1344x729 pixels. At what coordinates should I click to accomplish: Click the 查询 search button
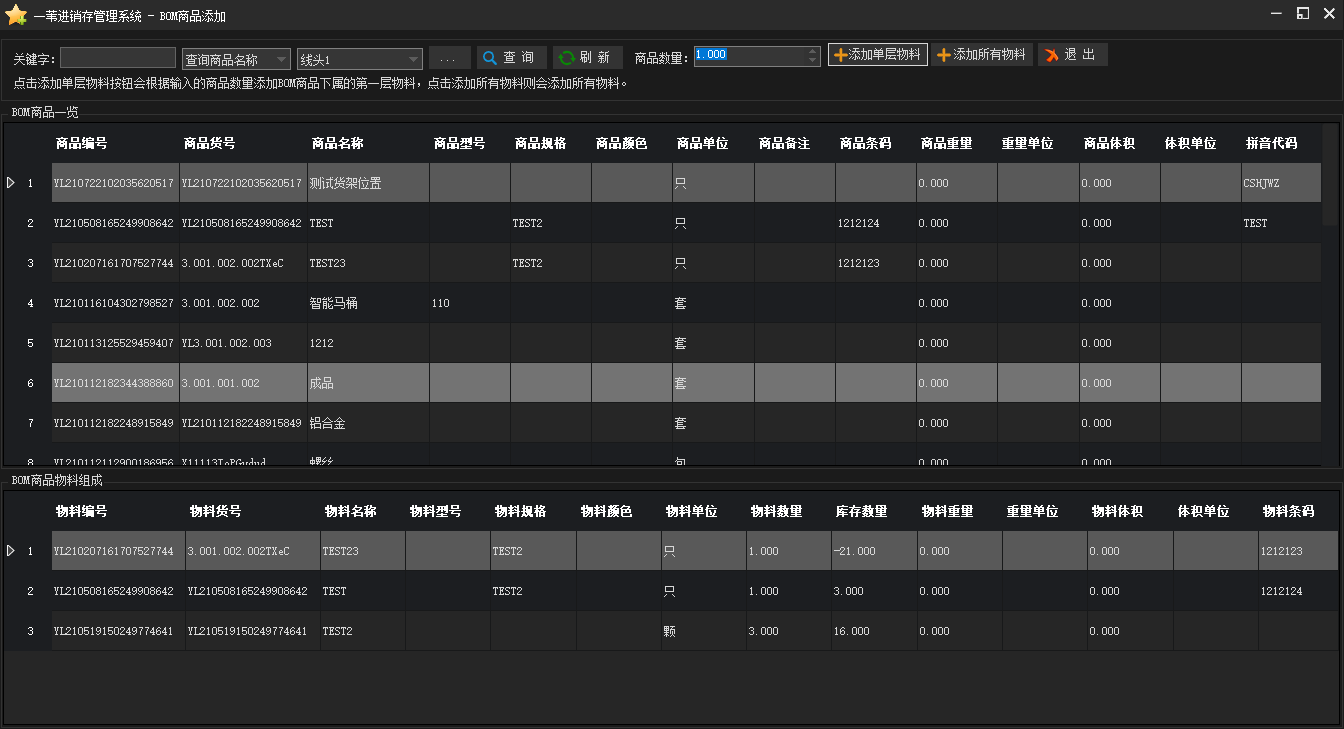512,57
